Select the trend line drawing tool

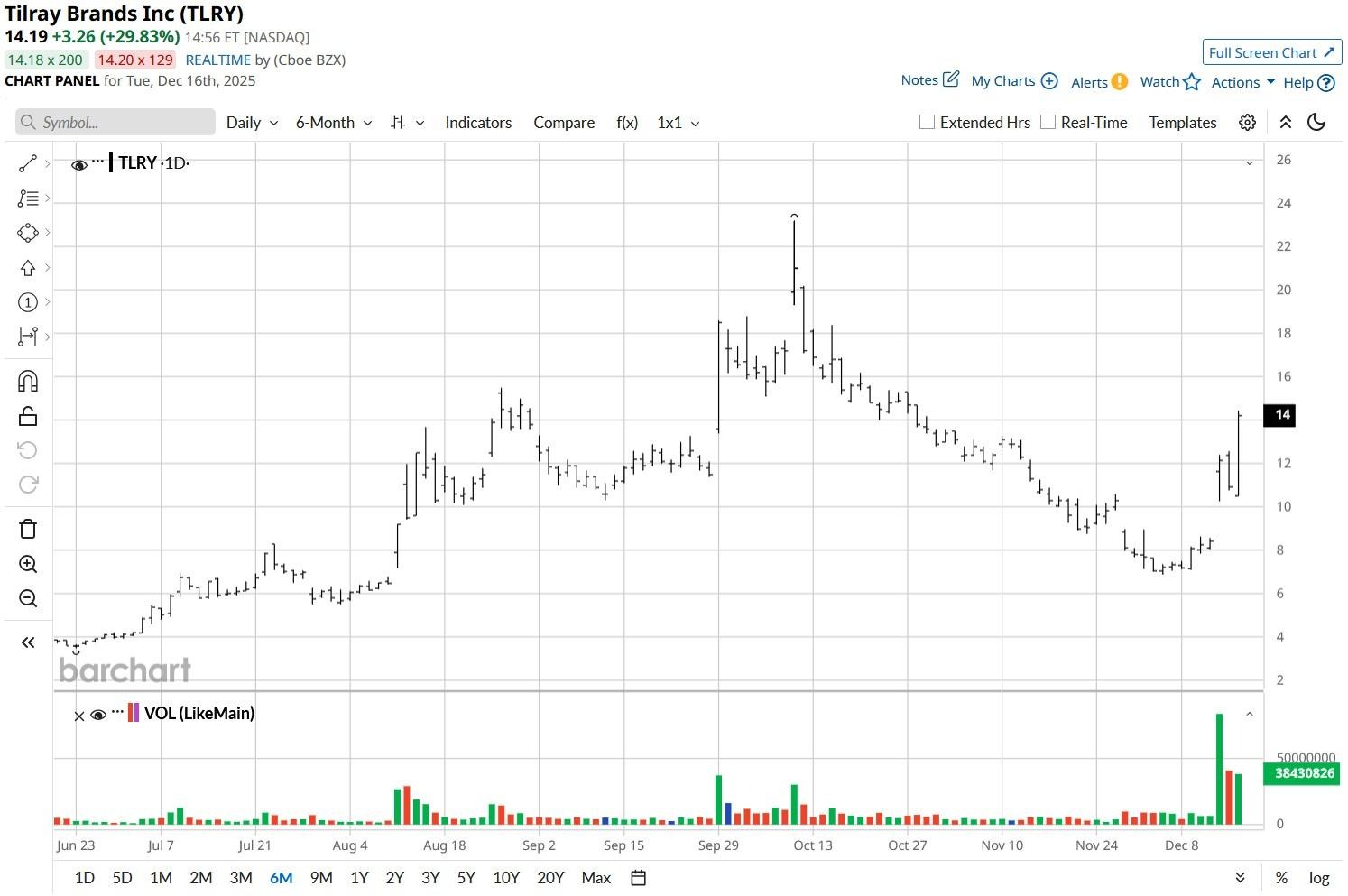27,163
